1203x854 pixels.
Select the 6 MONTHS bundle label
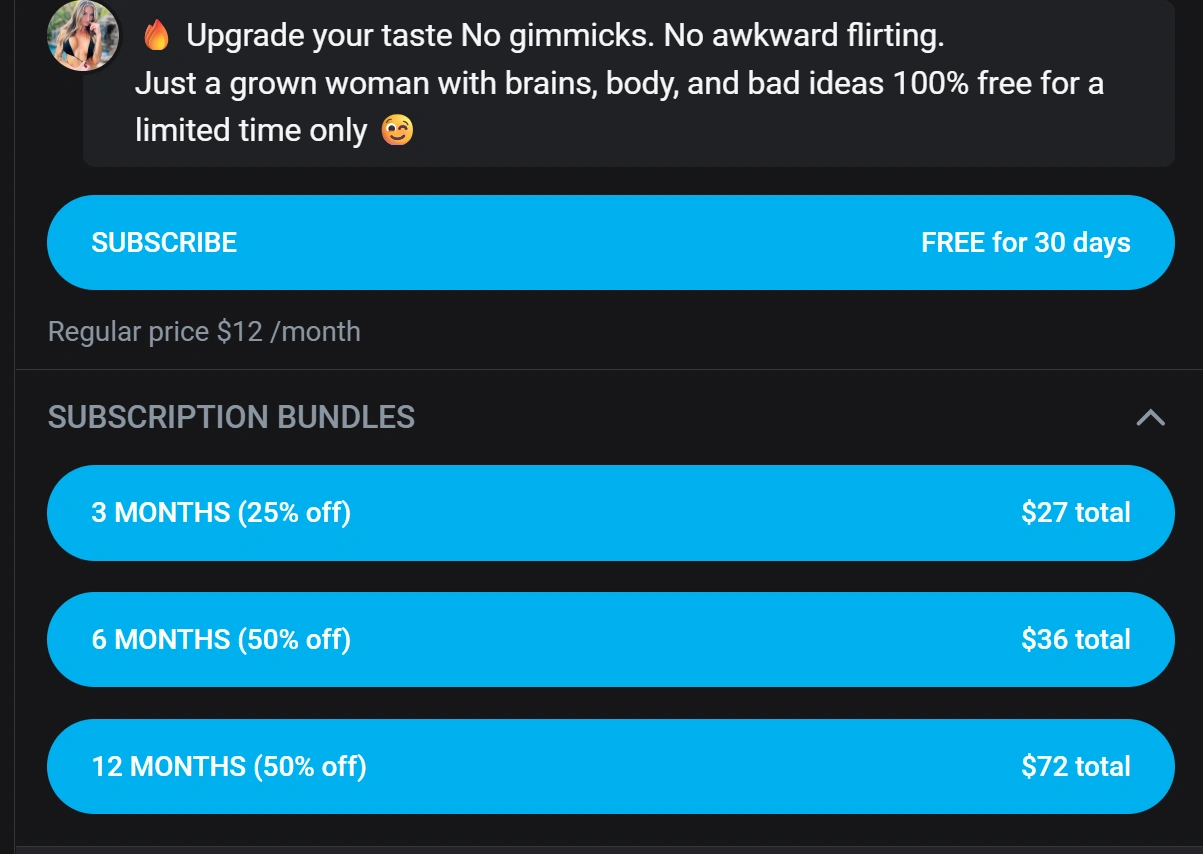point(161,640)
